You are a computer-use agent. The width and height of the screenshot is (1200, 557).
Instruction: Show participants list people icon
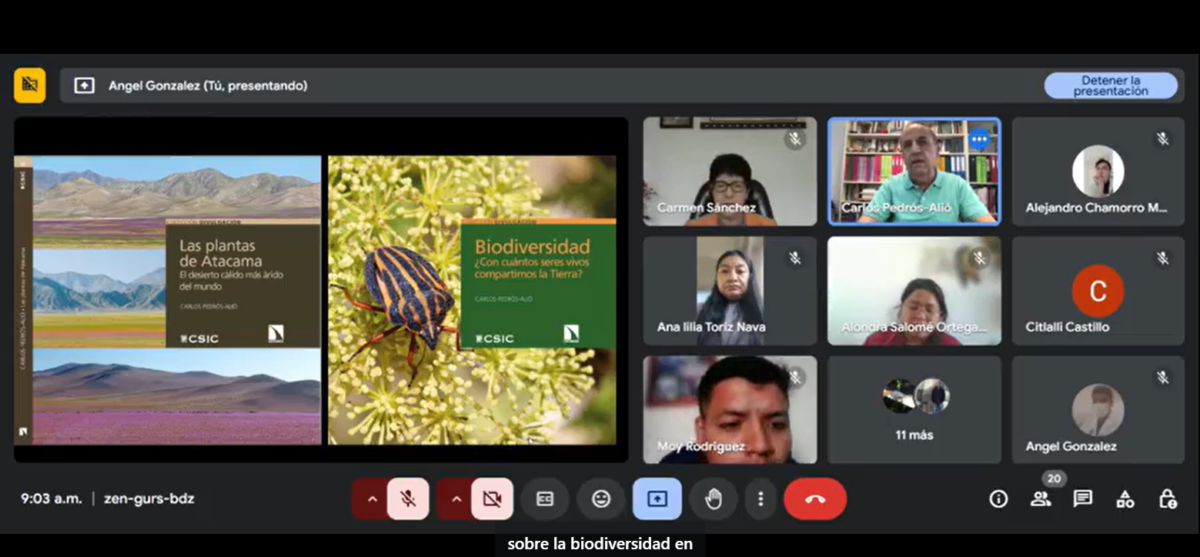(1041, 499)
